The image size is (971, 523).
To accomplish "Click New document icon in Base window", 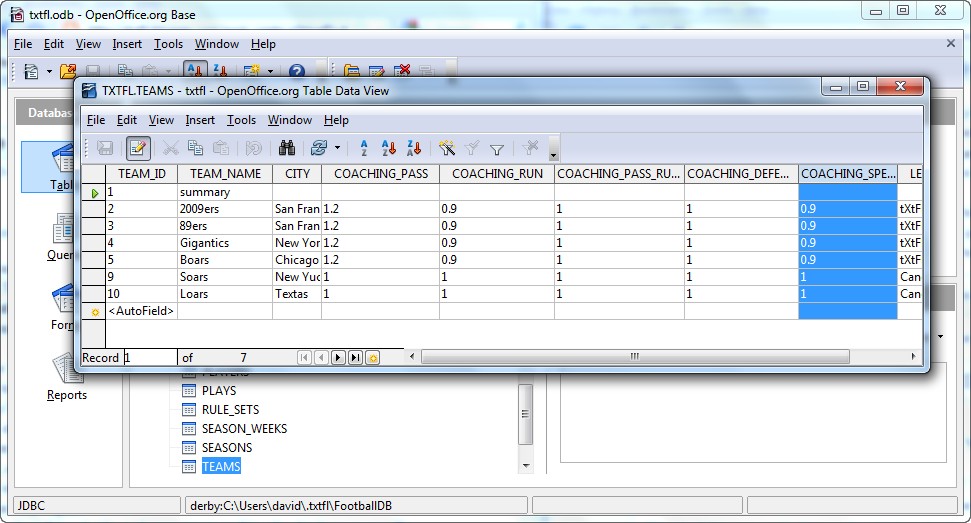I will [x=31, y=72].
